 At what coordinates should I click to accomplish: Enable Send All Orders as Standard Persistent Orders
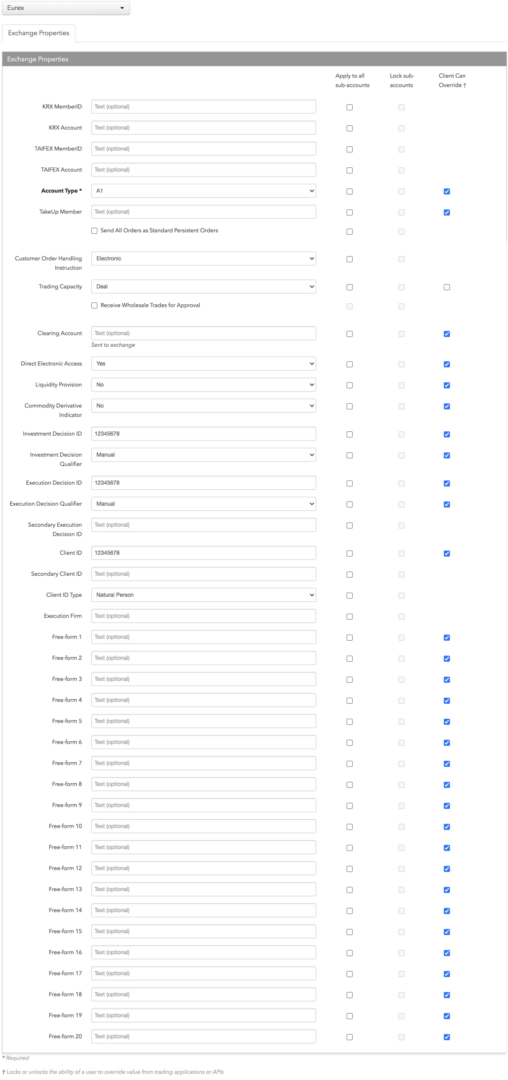94,231
